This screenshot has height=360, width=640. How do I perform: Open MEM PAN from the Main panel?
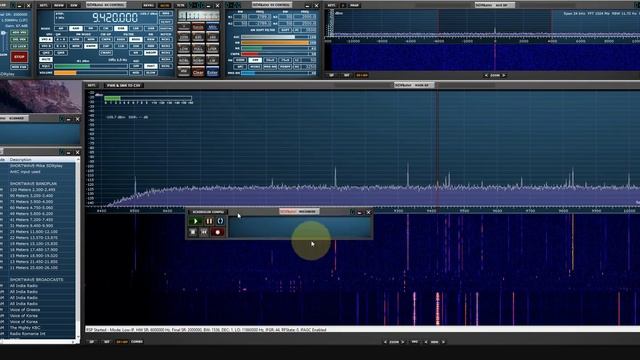[19, 67]
